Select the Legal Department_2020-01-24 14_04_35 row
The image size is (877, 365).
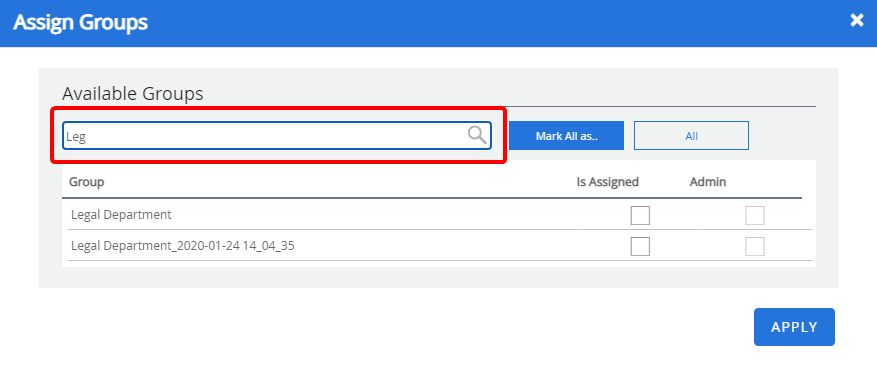click(x=440, y=245)
